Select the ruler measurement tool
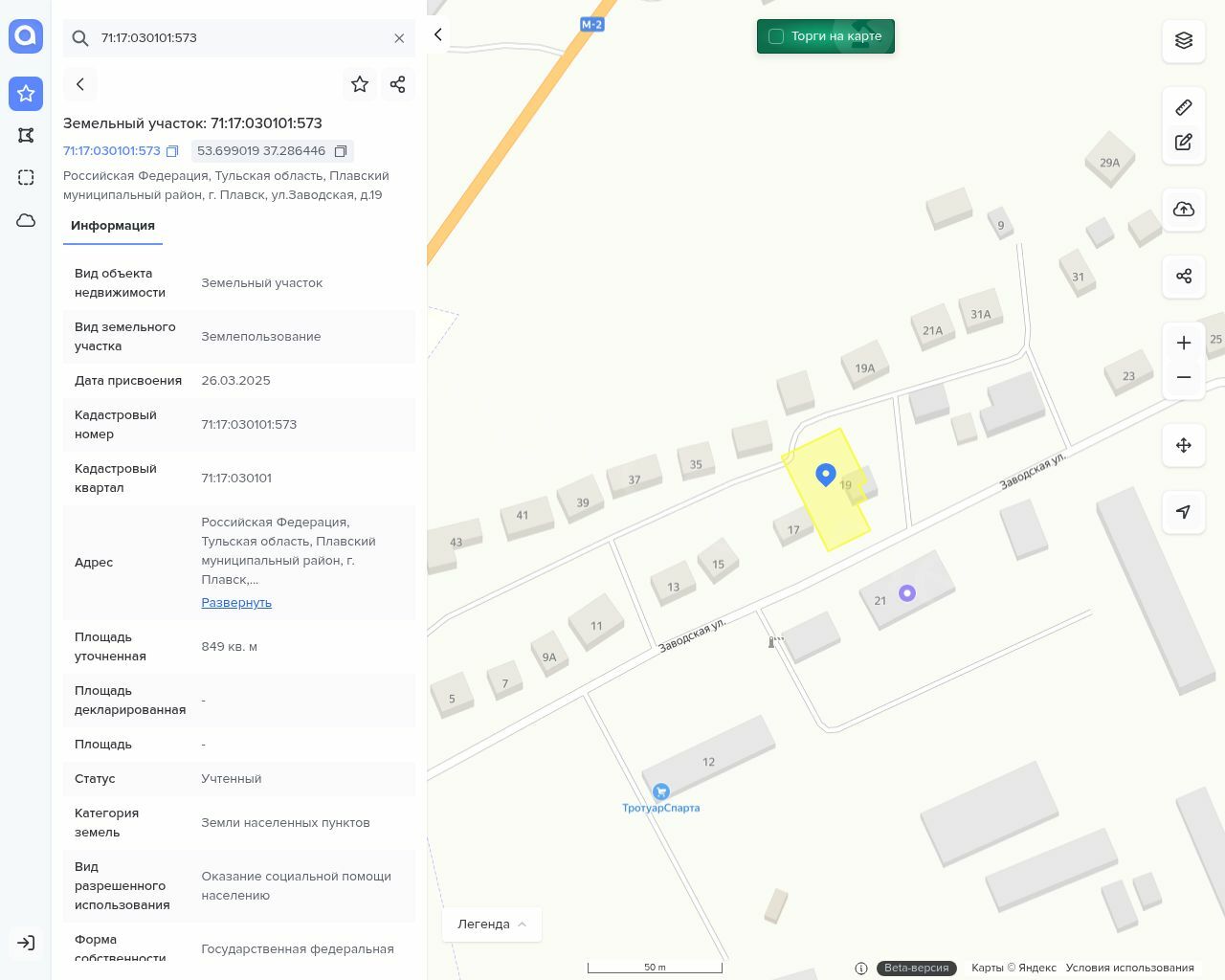 click(x=1183, y=107)
